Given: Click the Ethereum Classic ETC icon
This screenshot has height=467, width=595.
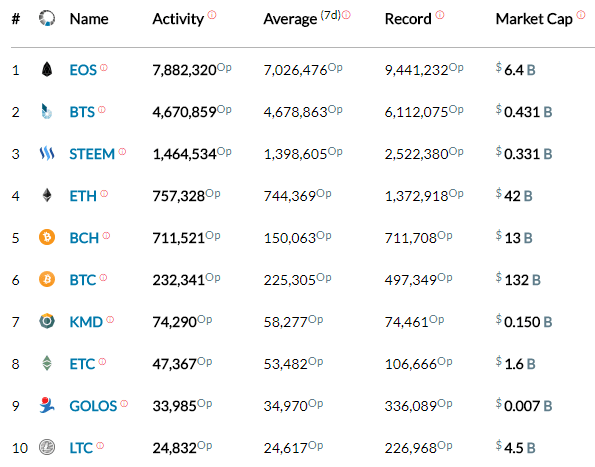Looking at the screenshot, I should pos(47,363).
